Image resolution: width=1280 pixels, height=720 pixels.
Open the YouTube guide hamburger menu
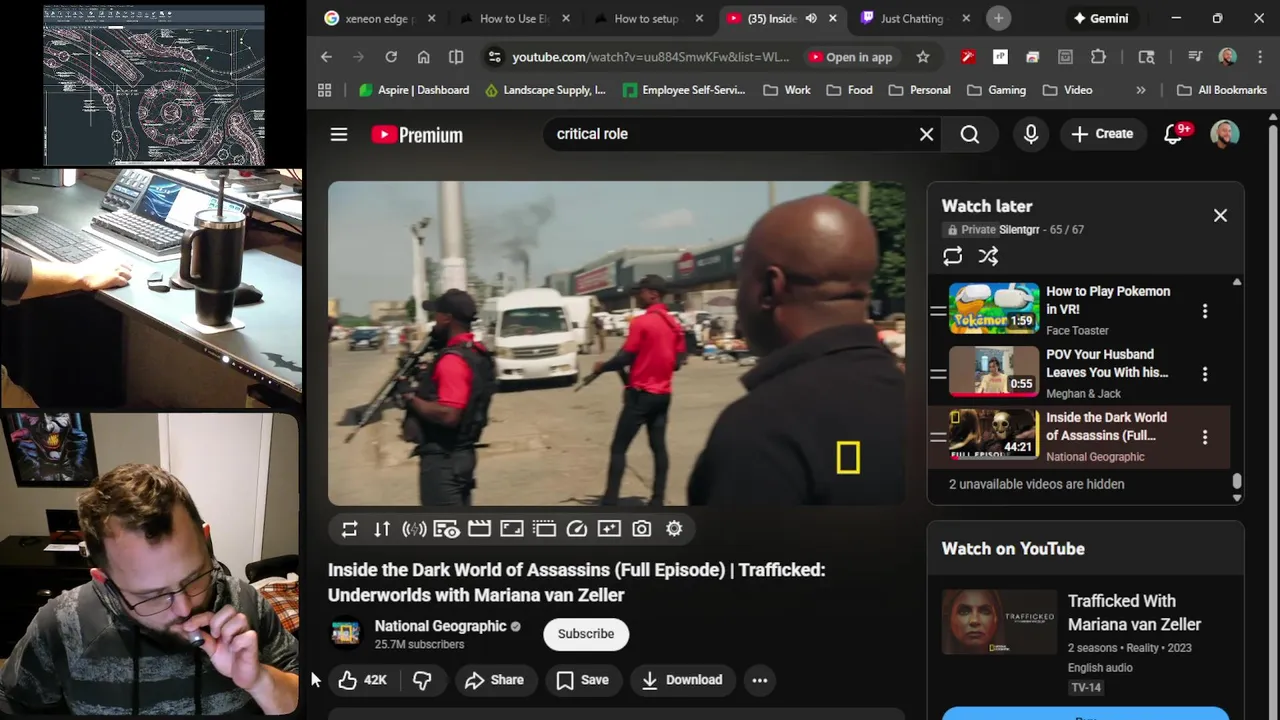(x=339, y=134)
